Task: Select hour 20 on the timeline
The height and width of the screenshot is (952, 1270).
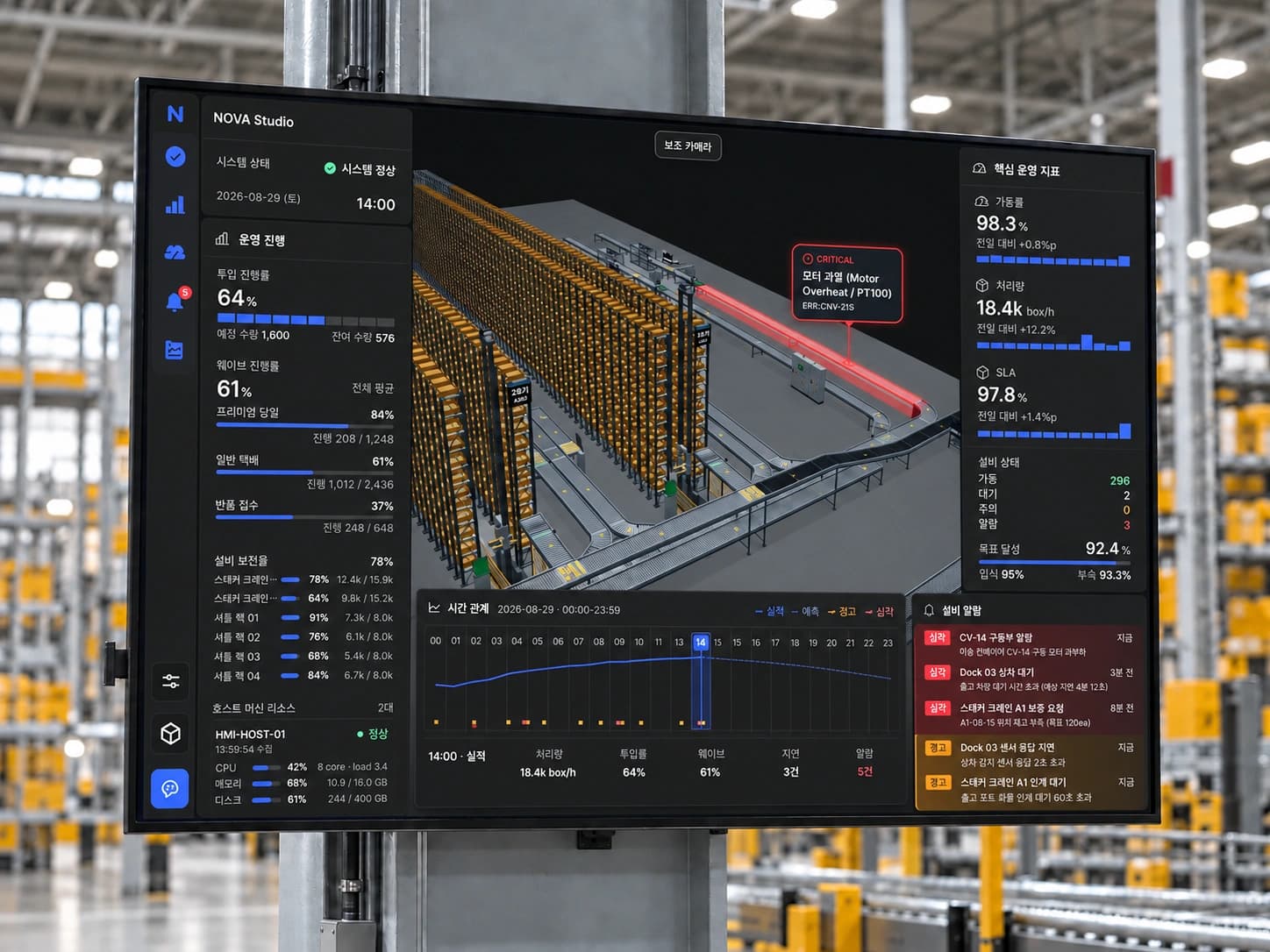Action: (x=831, y=643)
